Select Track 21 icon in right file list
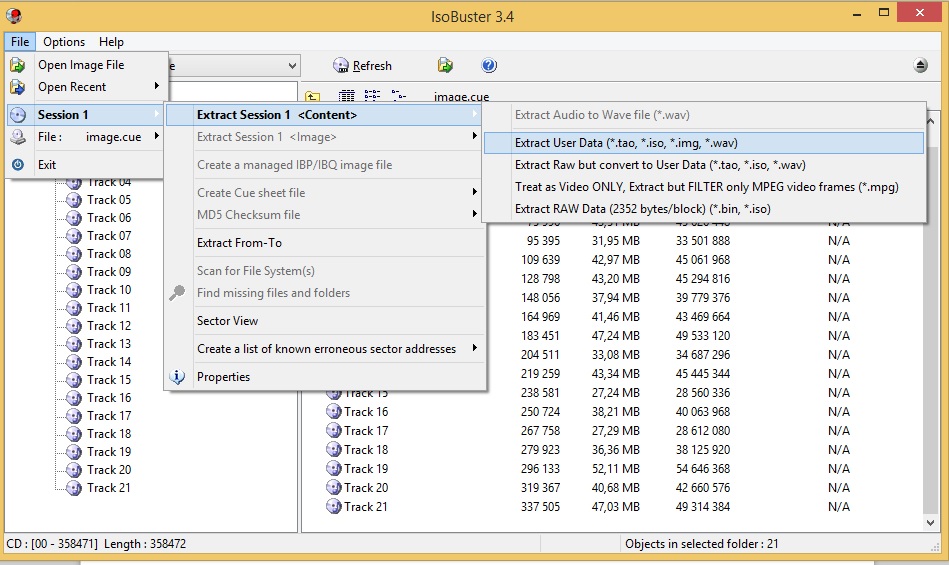 pos(334,507)
